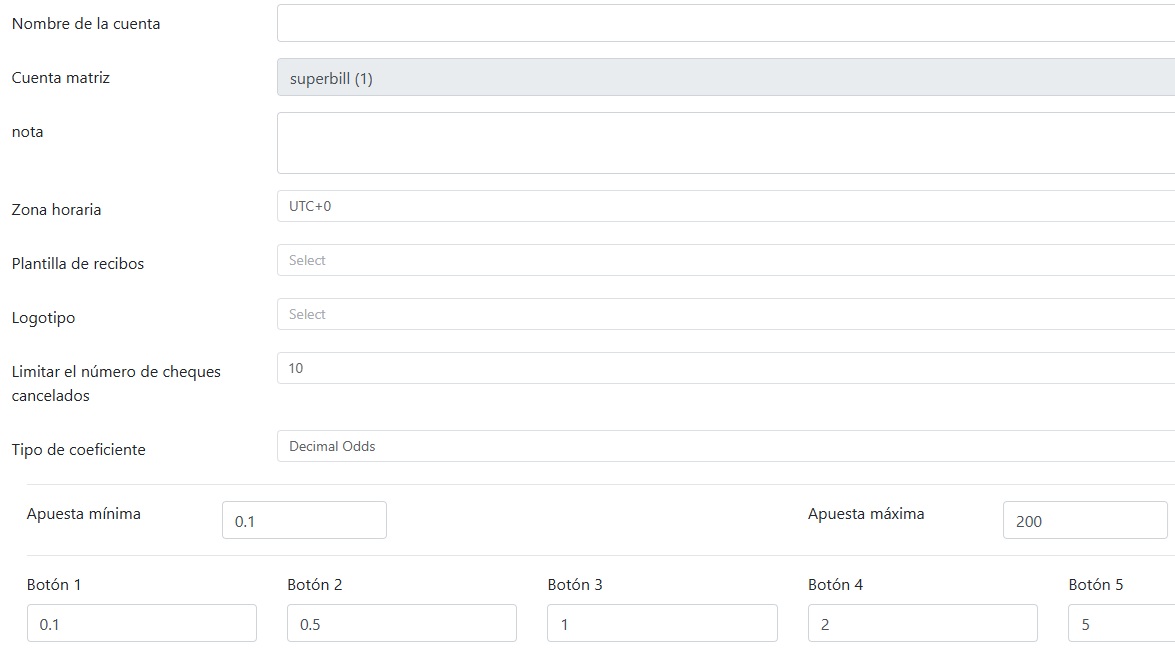
Task: Click the 'Cuenta matriz' label
Action: click(x=61, y=78)
